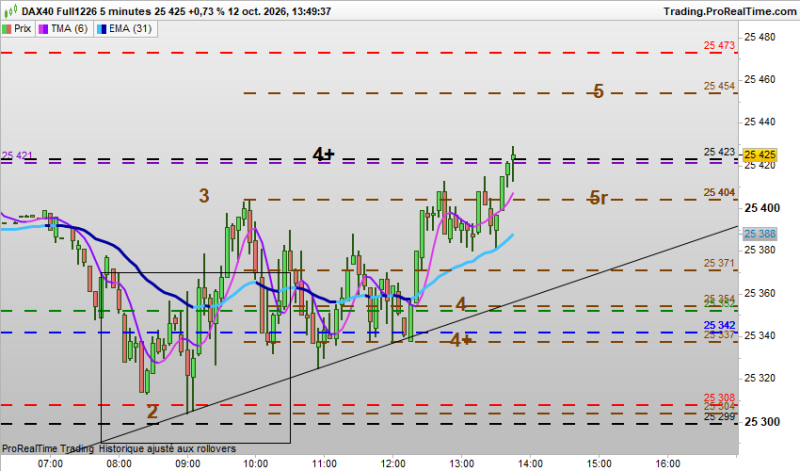
Task: Select the 25 388 EMA value tag
Action: [x=760, y=234]
